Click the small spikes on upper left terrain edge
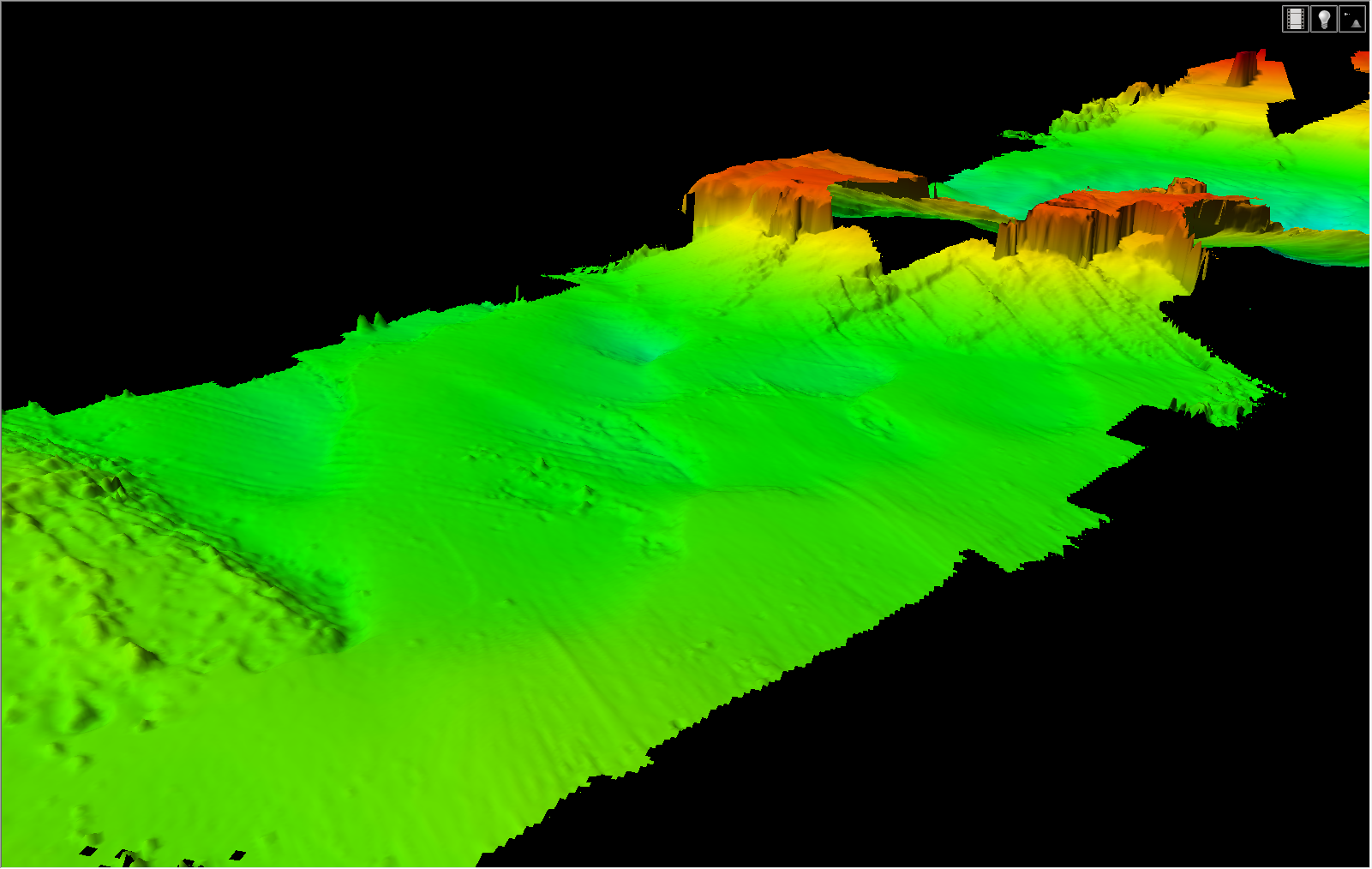 coord(370,322)
